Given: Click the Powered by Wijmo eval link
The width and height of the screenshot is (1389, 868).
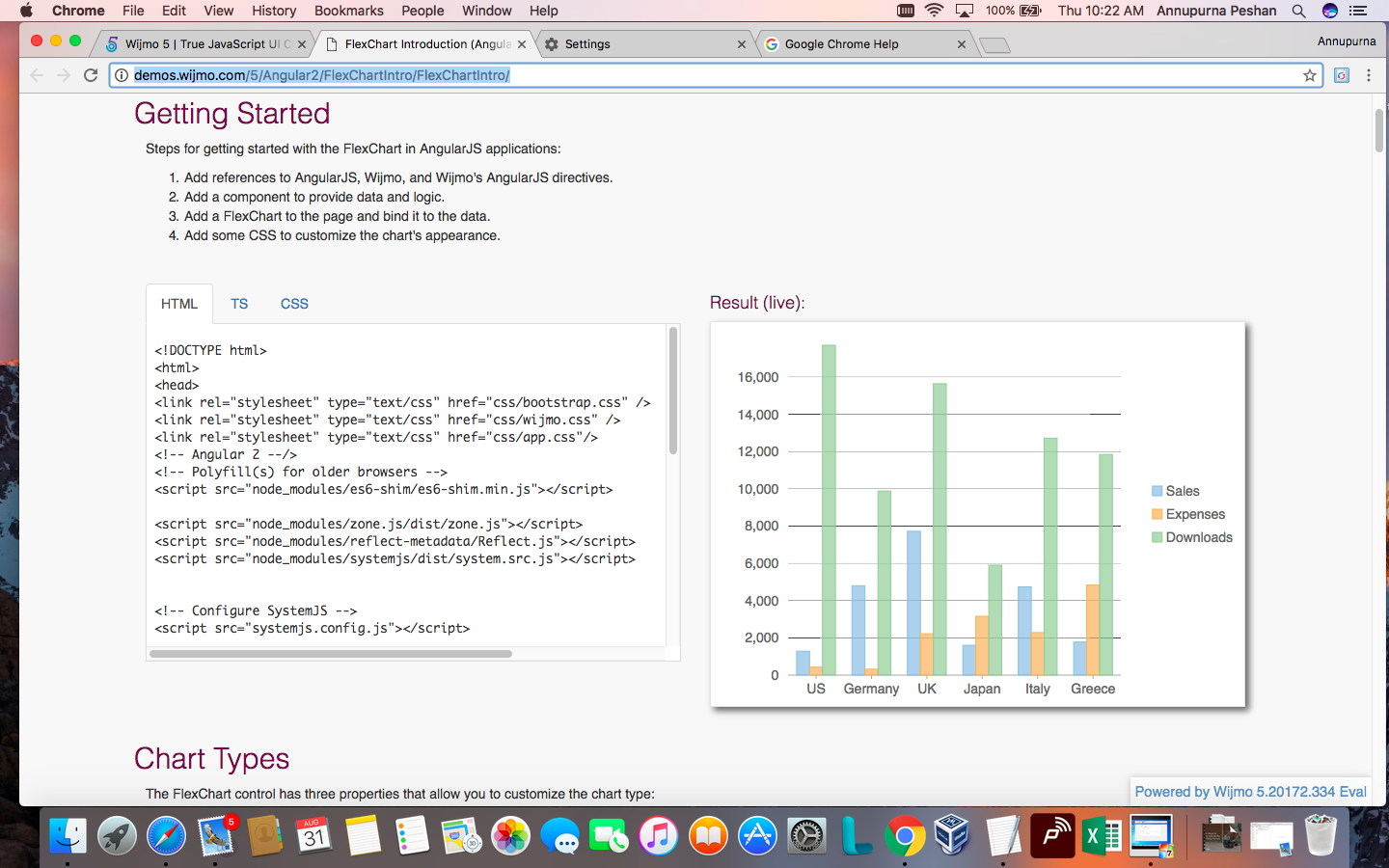Looking at the screenshot, I should (1250, 791).
